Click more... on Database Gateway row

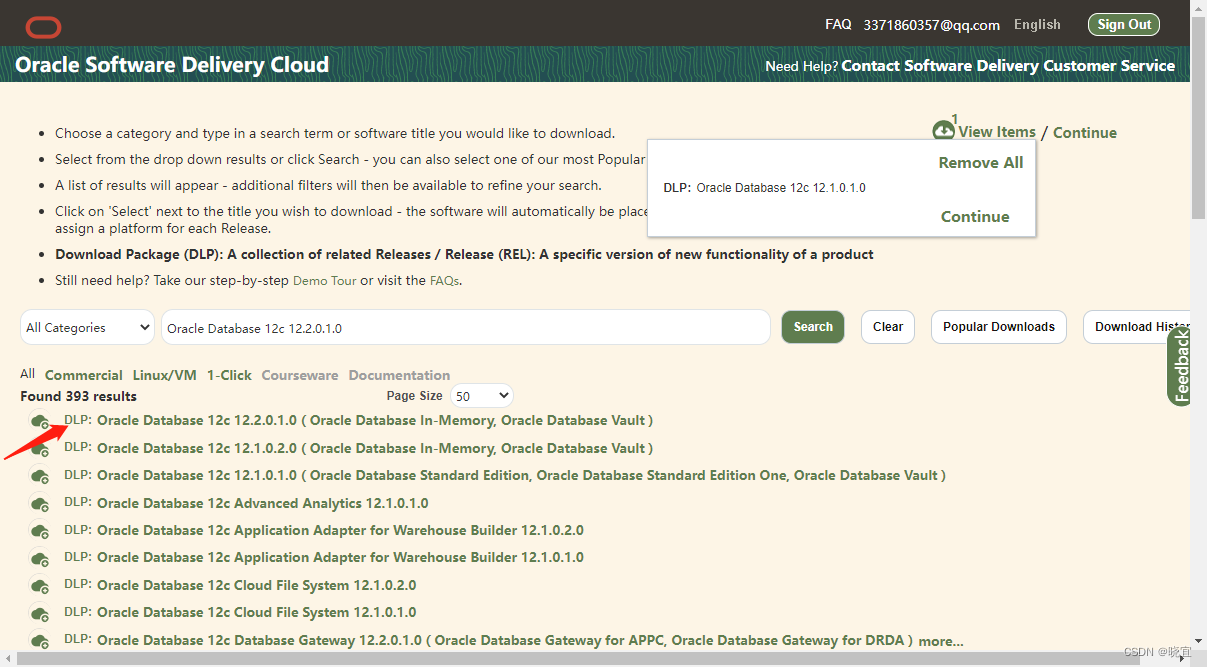[x=941, y=641]
